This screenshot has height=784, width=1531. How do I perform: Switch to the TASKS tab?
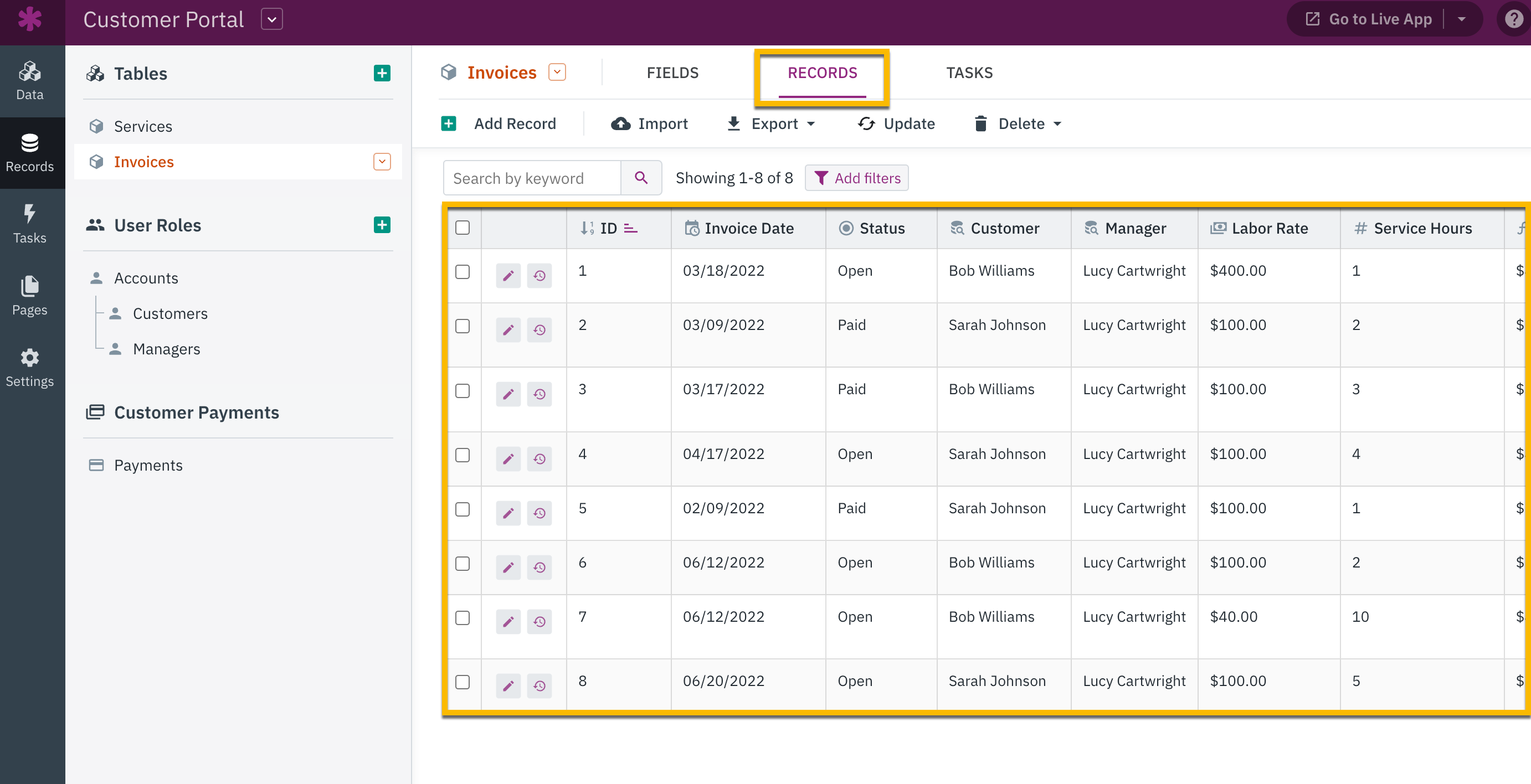point(969,73)
